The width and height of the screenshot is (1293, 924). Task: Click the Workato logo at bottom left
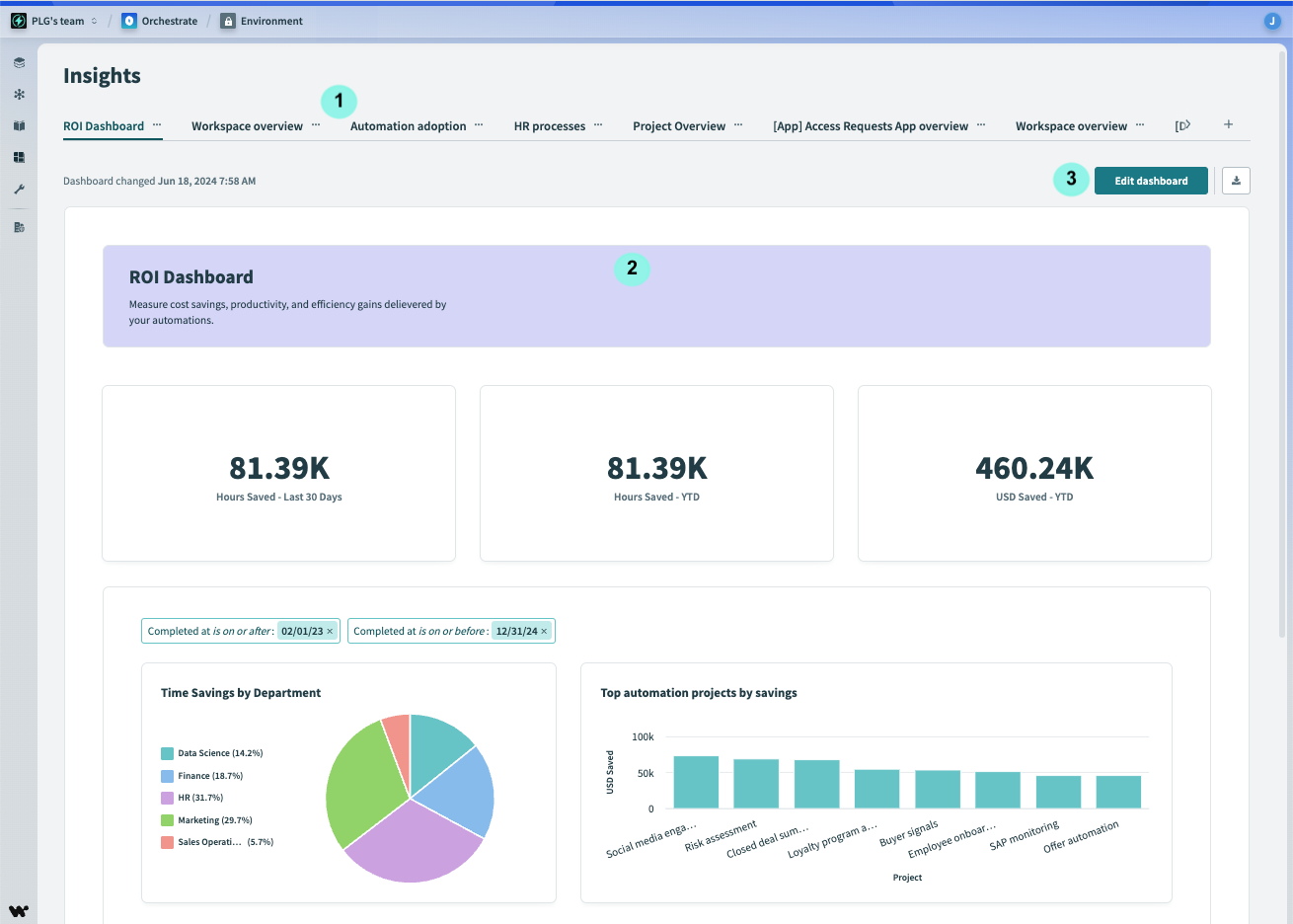[x=19, y=909]
